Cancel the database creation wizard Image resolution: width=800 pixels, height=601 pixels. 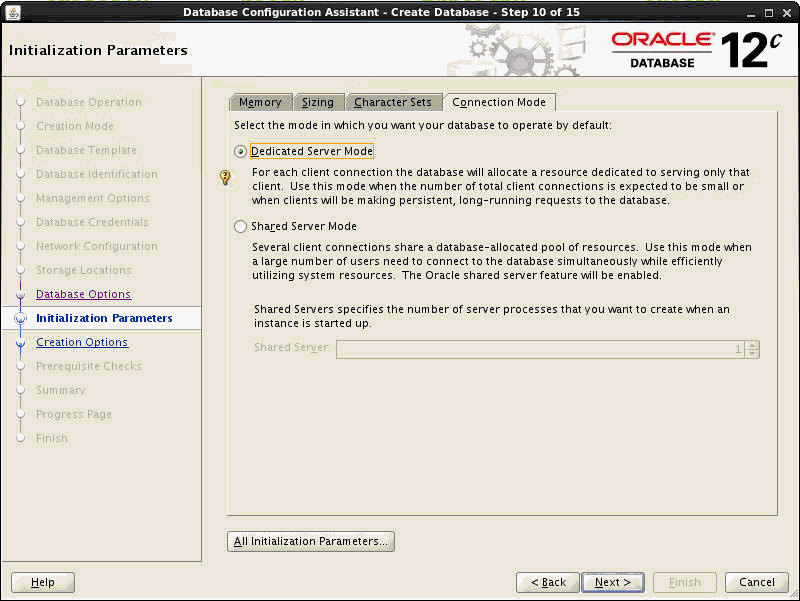[x=757, y=583]
